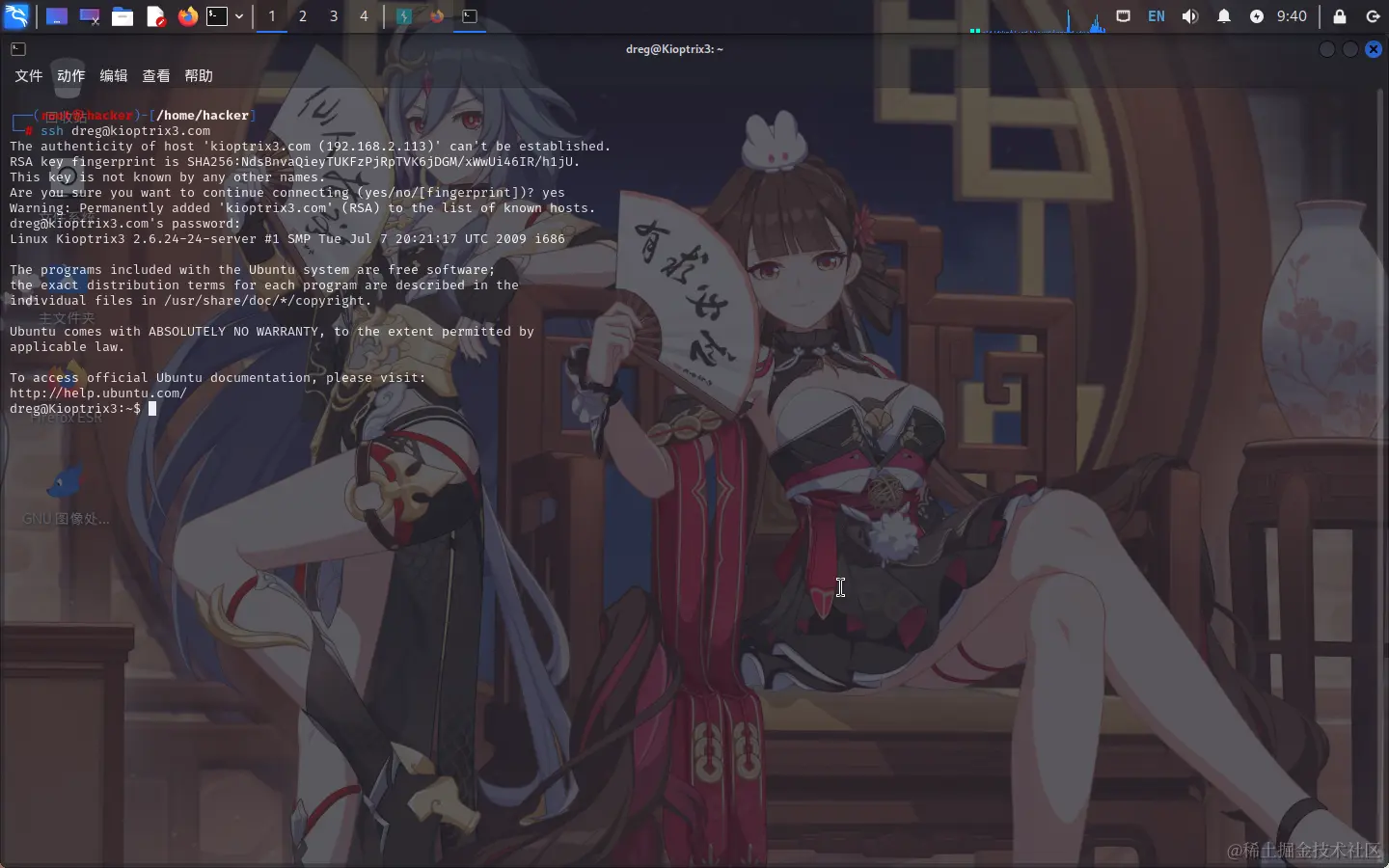The image size is (1389, 868).
Task: Click the 'dreg@Kioptrix3:~$' shell prompt
Action: 75,409
